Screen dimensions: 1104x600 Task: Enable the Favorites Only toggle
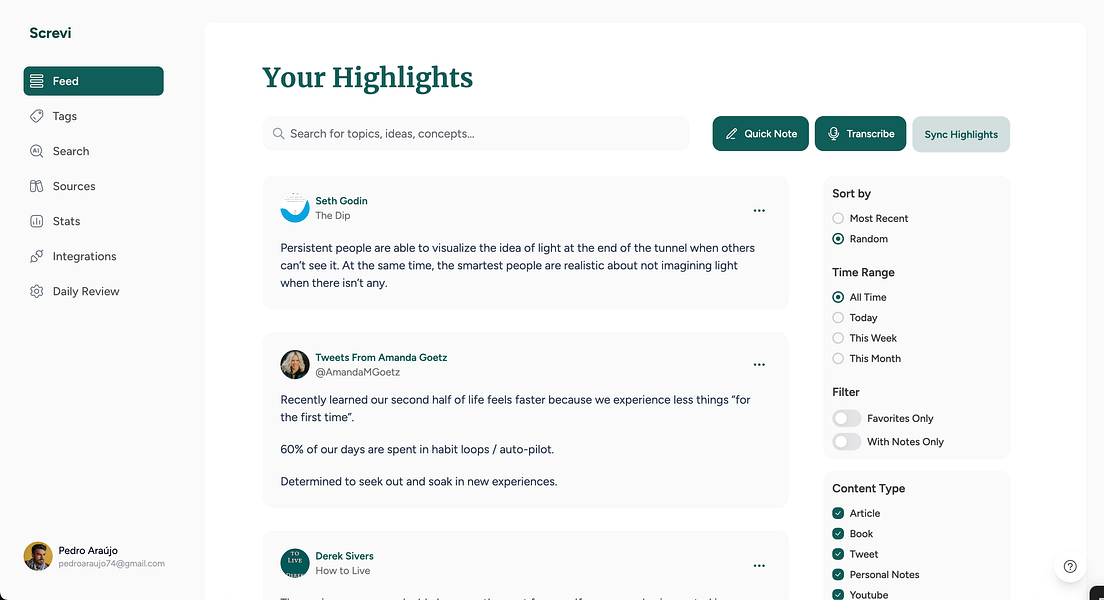click(x=846, y=418)
